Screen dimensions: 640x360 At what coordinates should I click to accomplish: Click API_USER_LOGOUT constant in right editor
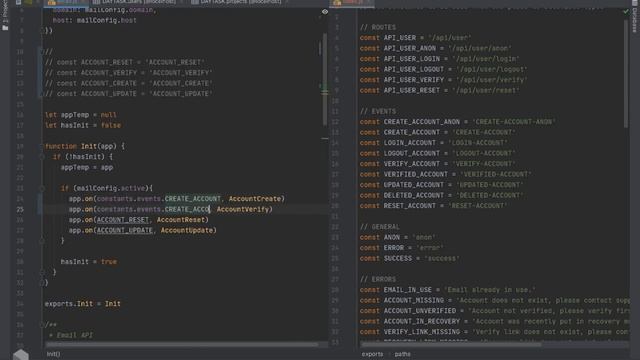pyautogui.click(x=413, y=69)
